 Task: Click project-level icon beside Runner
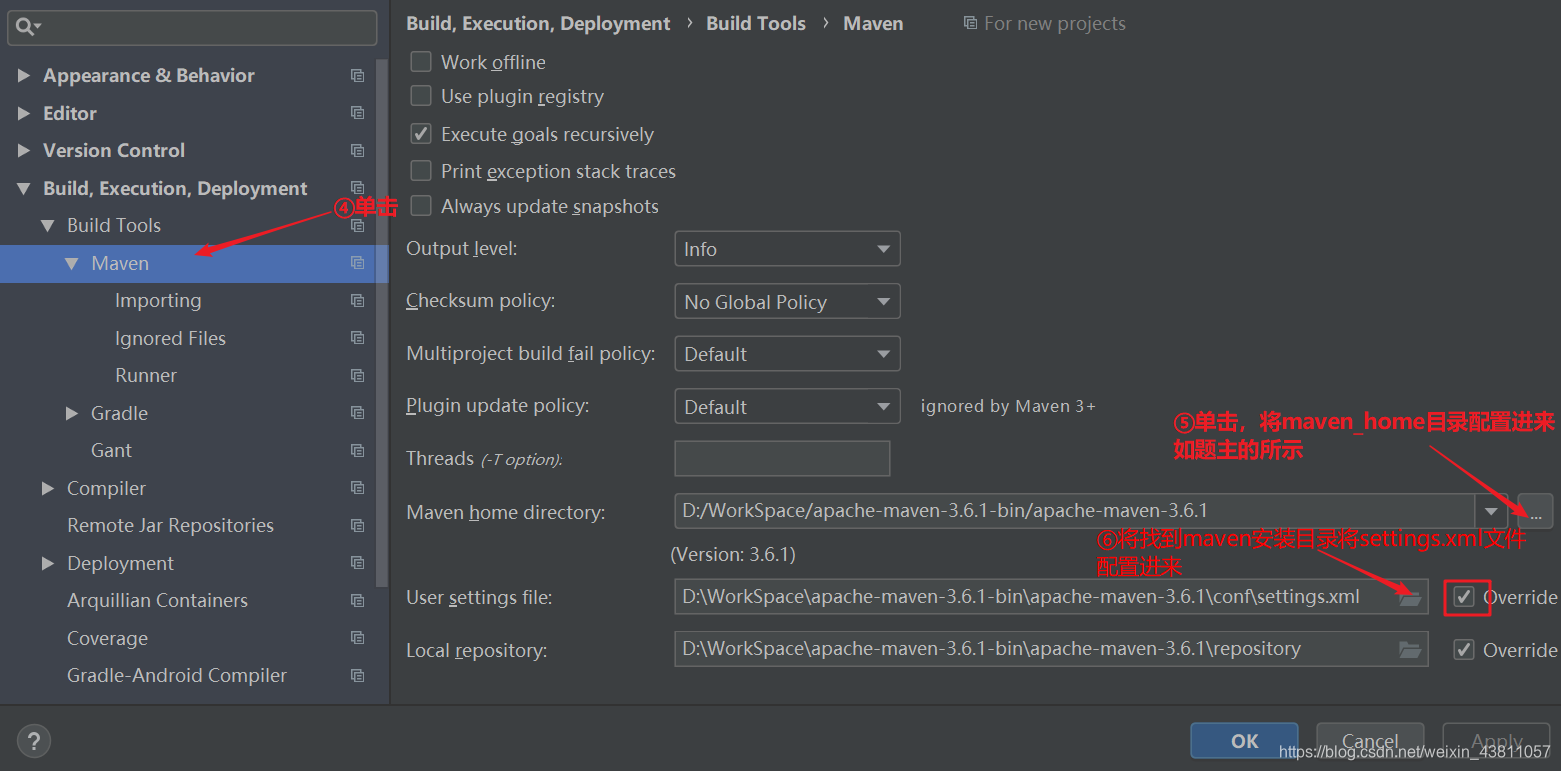[357, 375]
